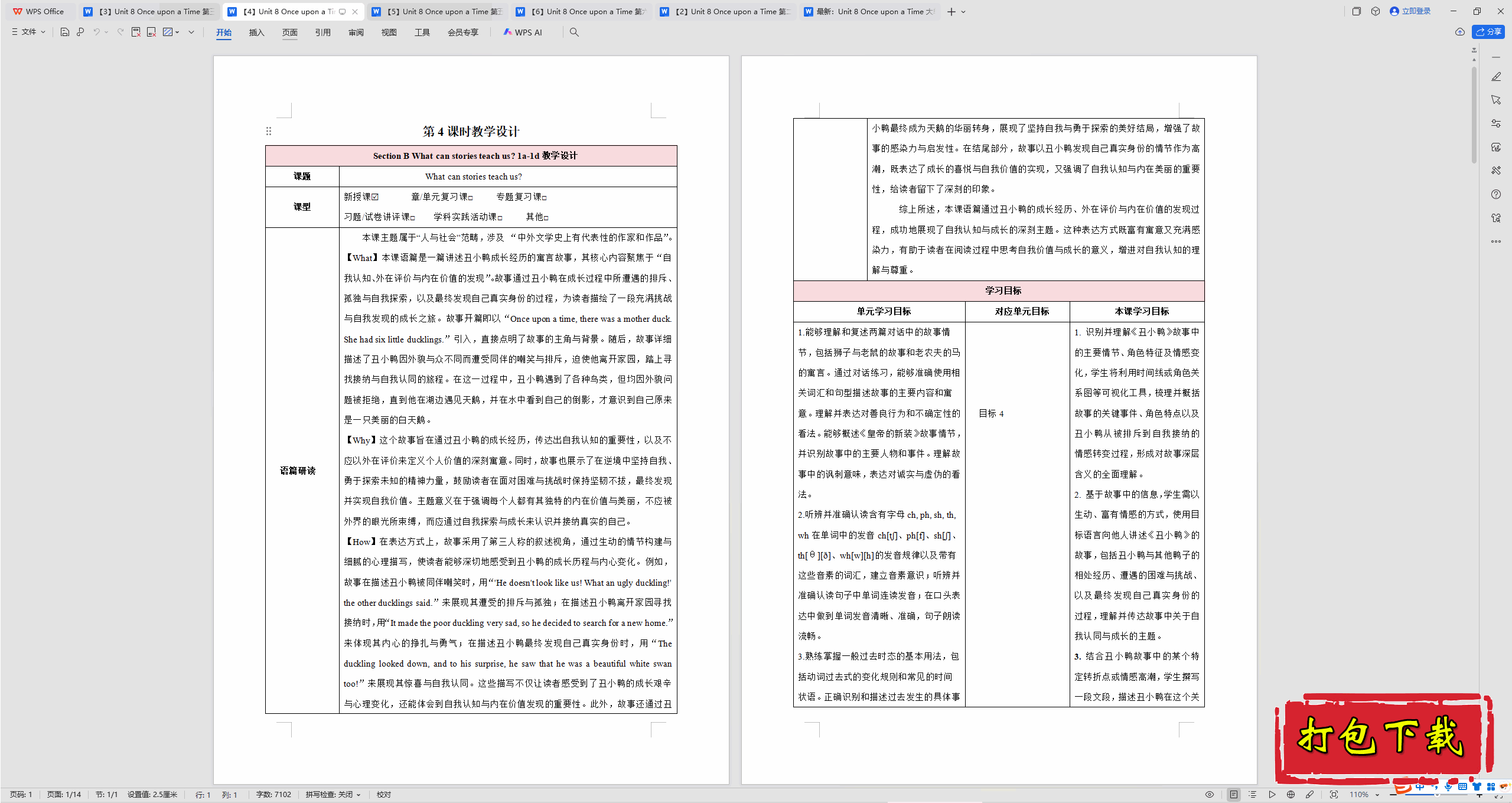Switch to the [5] Unit 8 document tab

pyautogui.click(x=438, y=11)
